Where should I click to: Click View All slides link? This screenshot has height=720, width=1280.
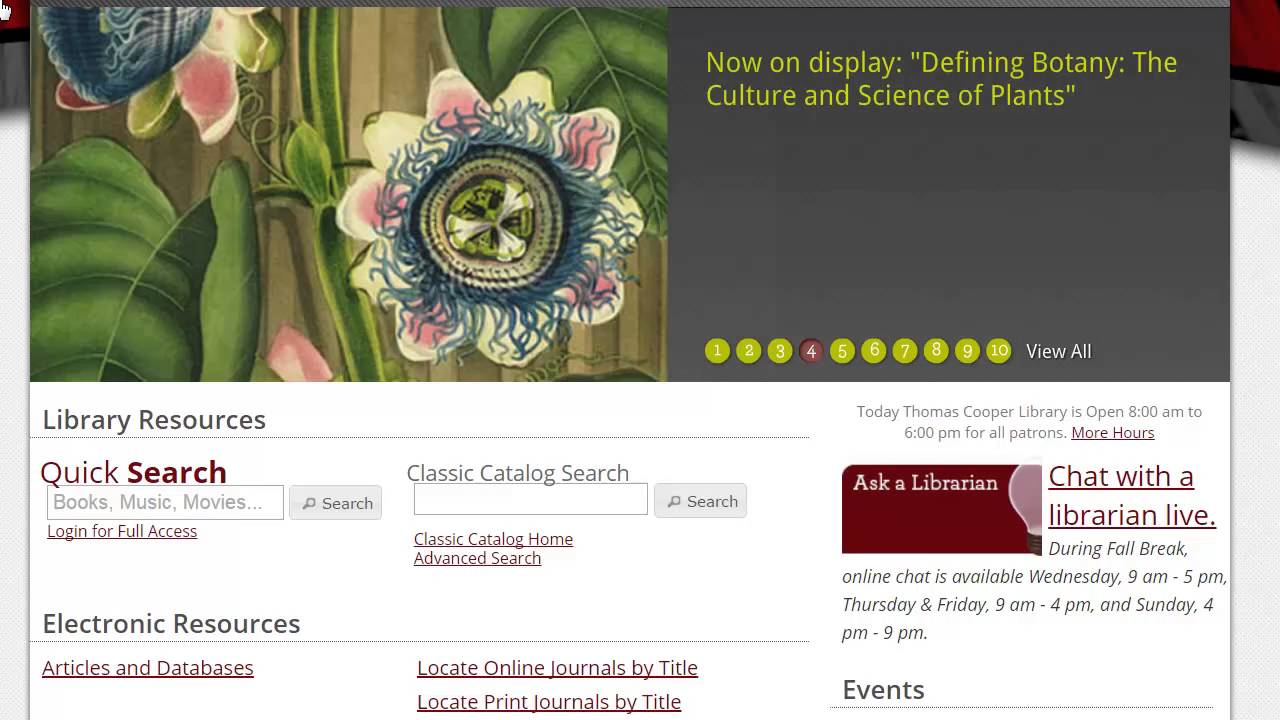click(x=1058, y=351)
